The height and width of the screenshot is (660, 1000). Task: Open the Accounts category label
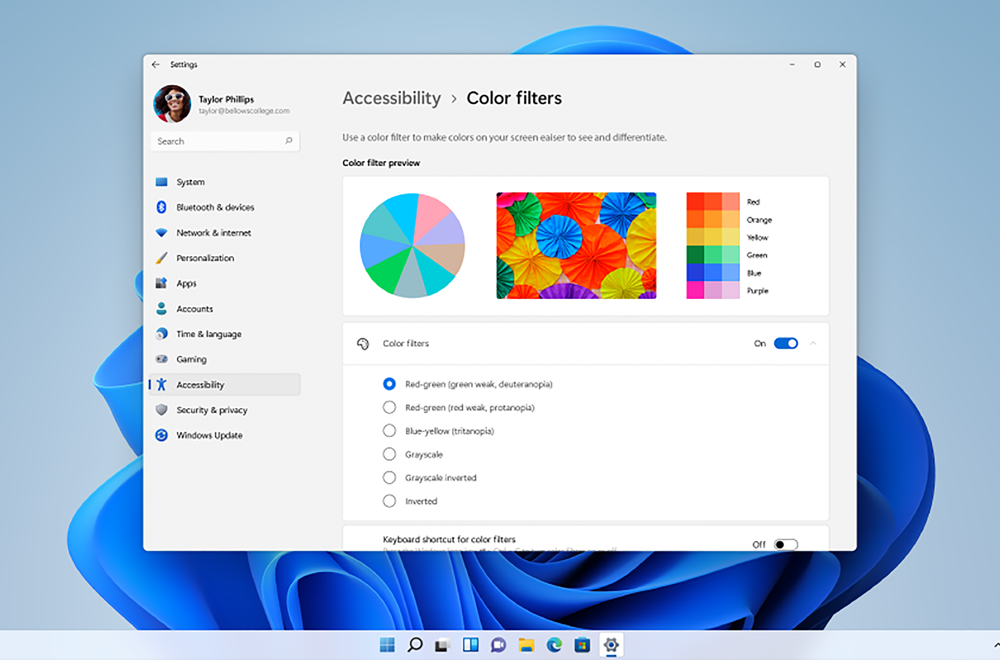click(195, 309)
